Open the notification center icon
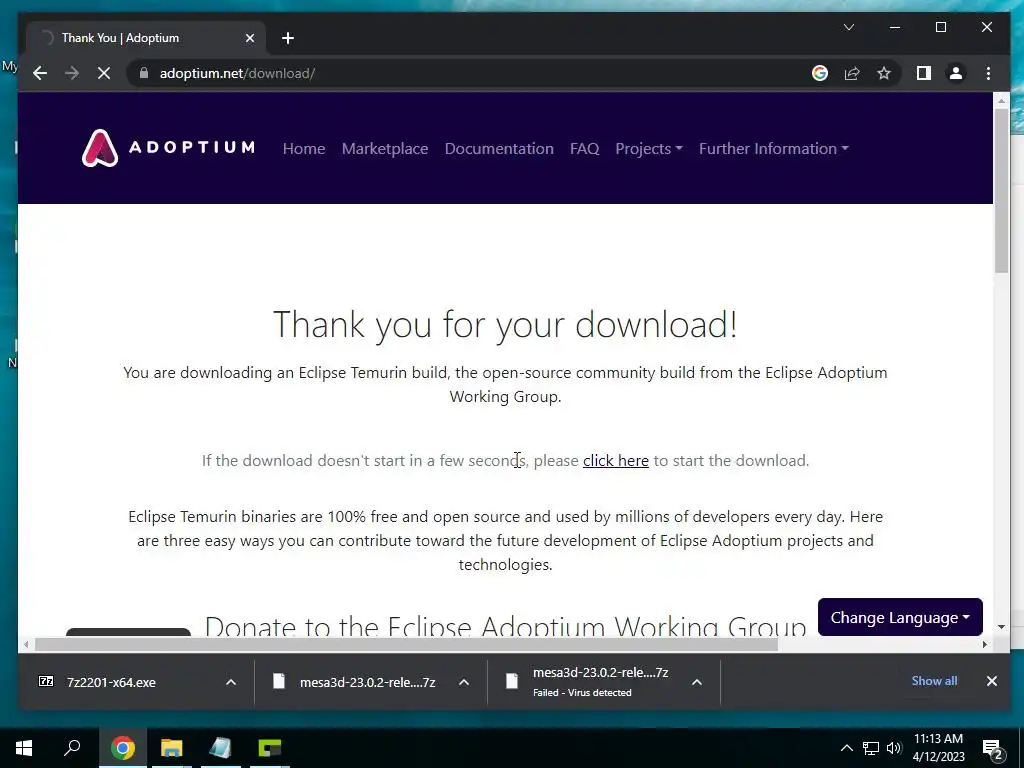Viewport: 1024px width, 768px height. click(x=993, y=748)
